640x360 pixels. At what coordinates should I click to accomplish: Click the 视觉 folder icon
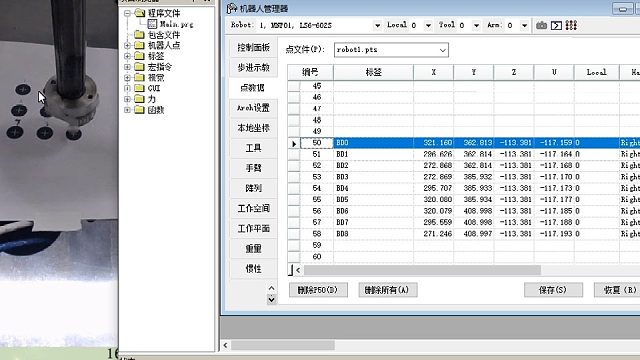(x=140, y=77)
